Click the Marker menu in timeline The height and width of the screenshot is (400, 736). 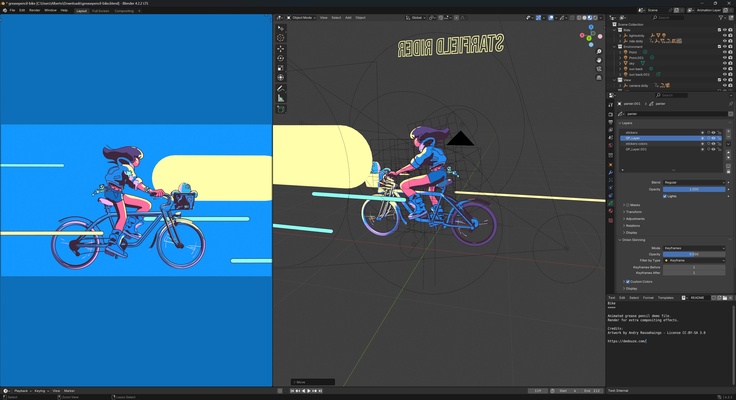[x=69, y=391]
